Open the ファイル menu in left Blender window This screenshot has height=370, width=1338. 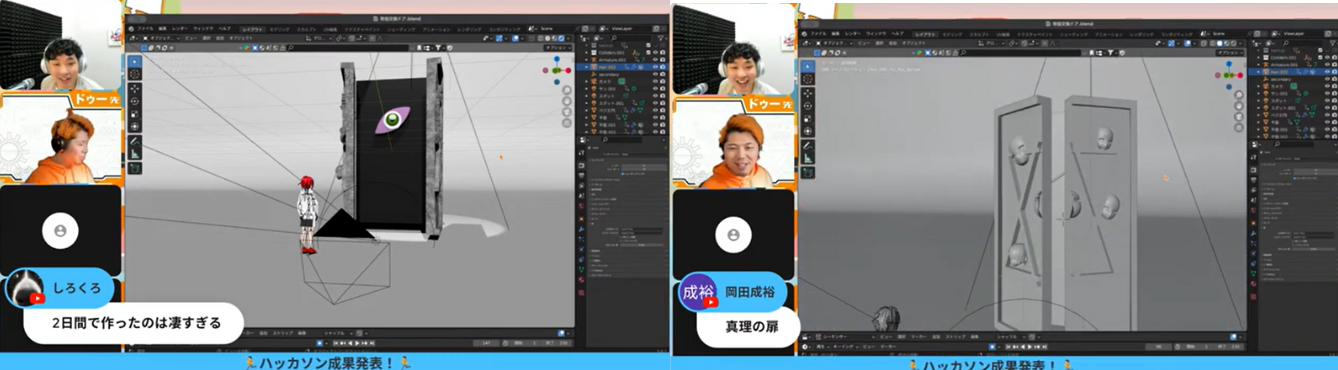coord(145,29)
